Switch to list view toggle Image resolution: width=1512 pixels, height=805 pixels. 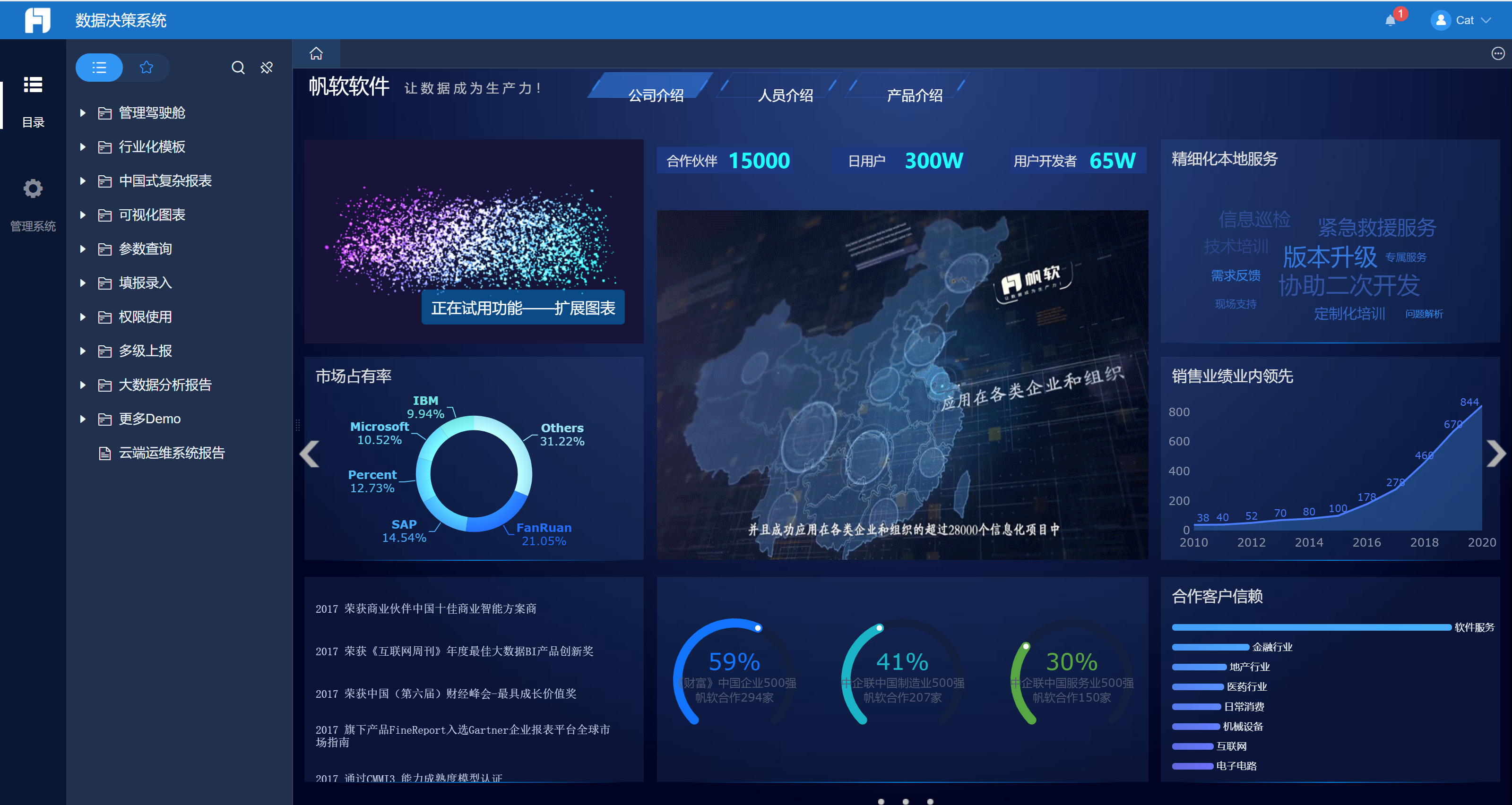coord(99,68)
